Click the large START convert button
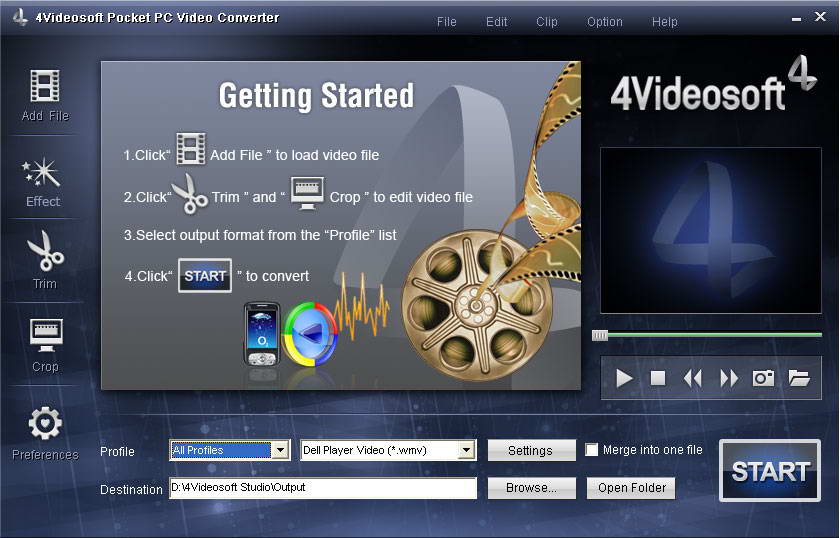Screen dimensions: 840x538 [x=770, y=470]
